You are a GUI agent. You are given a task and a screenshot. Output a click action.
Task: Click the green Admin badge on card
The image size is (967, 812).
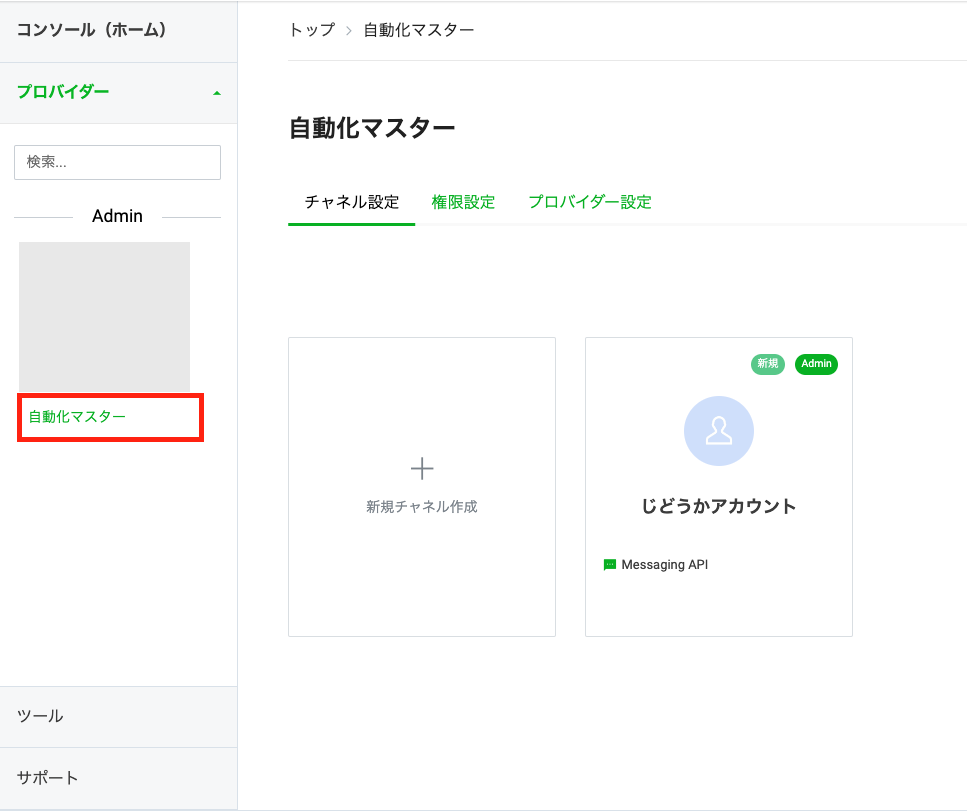(816, 364)
